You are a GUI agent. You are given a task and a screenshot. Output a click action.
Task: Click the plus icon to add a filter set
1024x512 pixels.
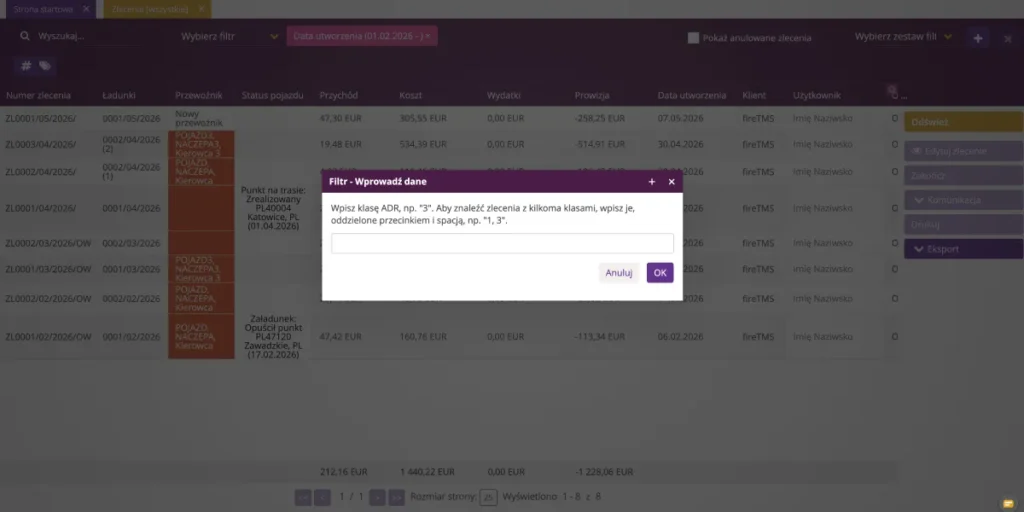pyautogui.click(x=978, y=39)
